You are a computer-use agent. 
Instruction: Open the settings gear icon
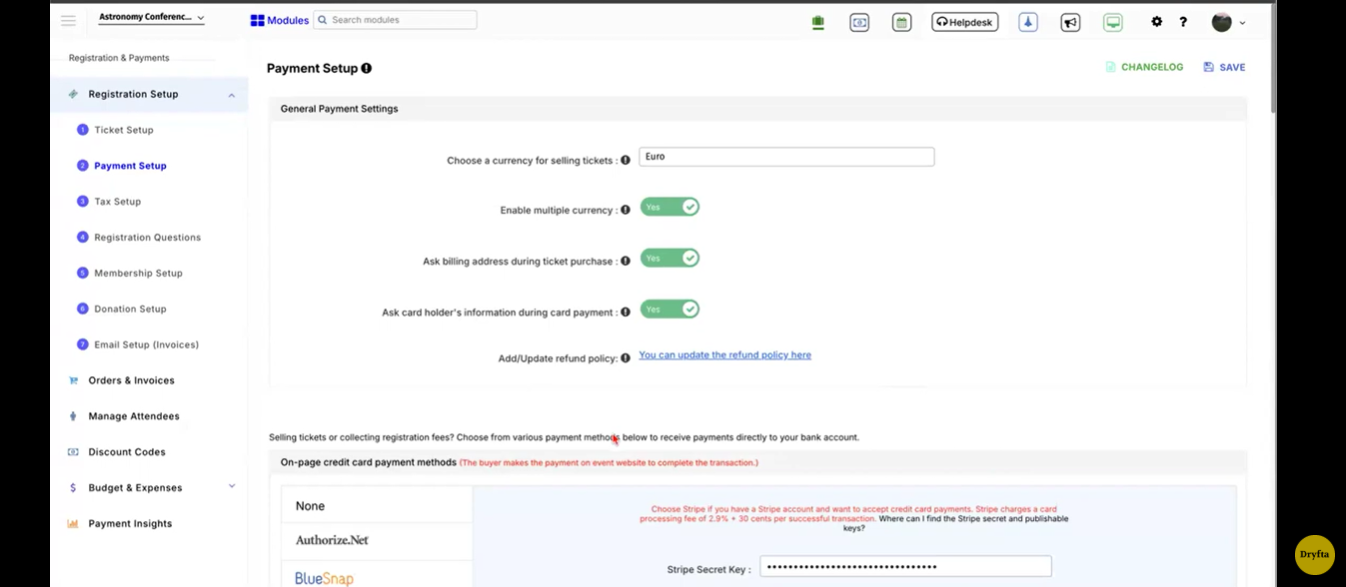coord(1156,21)
